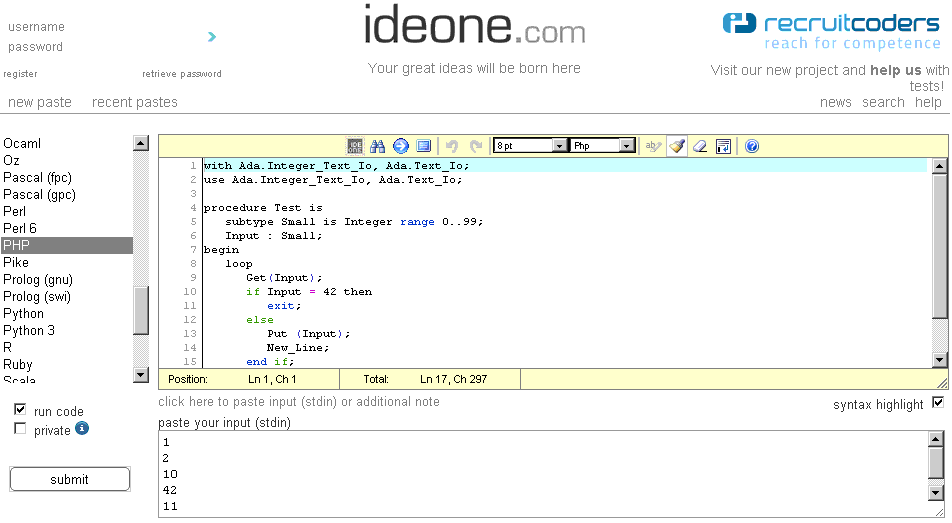Select Perl 6 language
The width and height of the screenshot is (952, 523).
[67, 228]
